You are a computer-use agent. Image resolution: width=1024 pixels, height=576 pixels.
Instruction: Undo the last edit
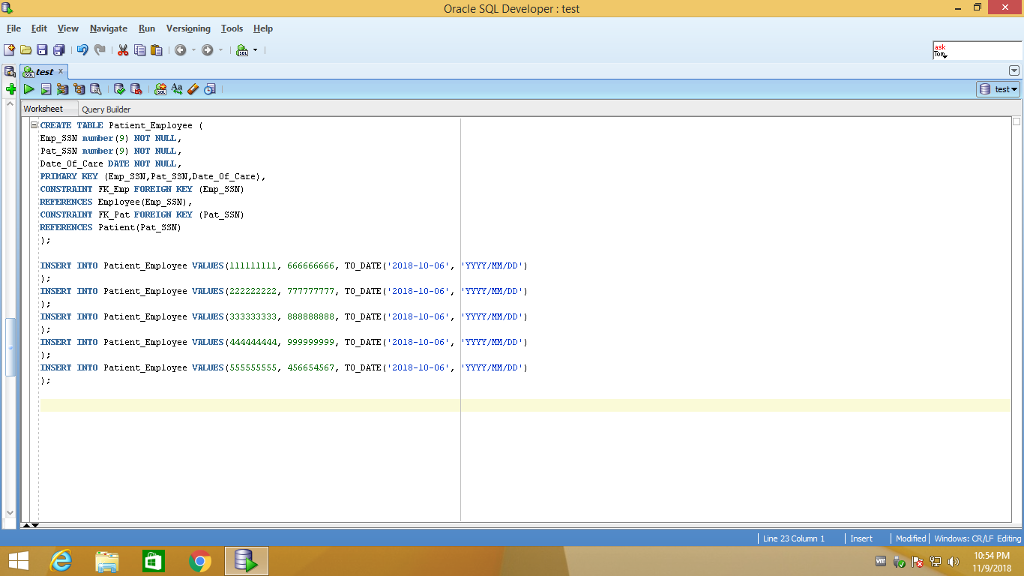coord(82,50)
